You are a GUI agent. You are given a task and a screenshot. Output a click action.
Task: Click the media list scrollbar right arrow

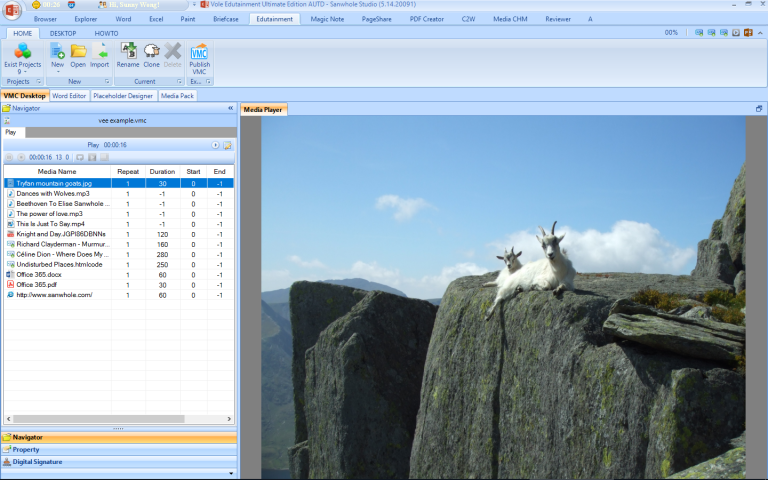tap(229, 419)
